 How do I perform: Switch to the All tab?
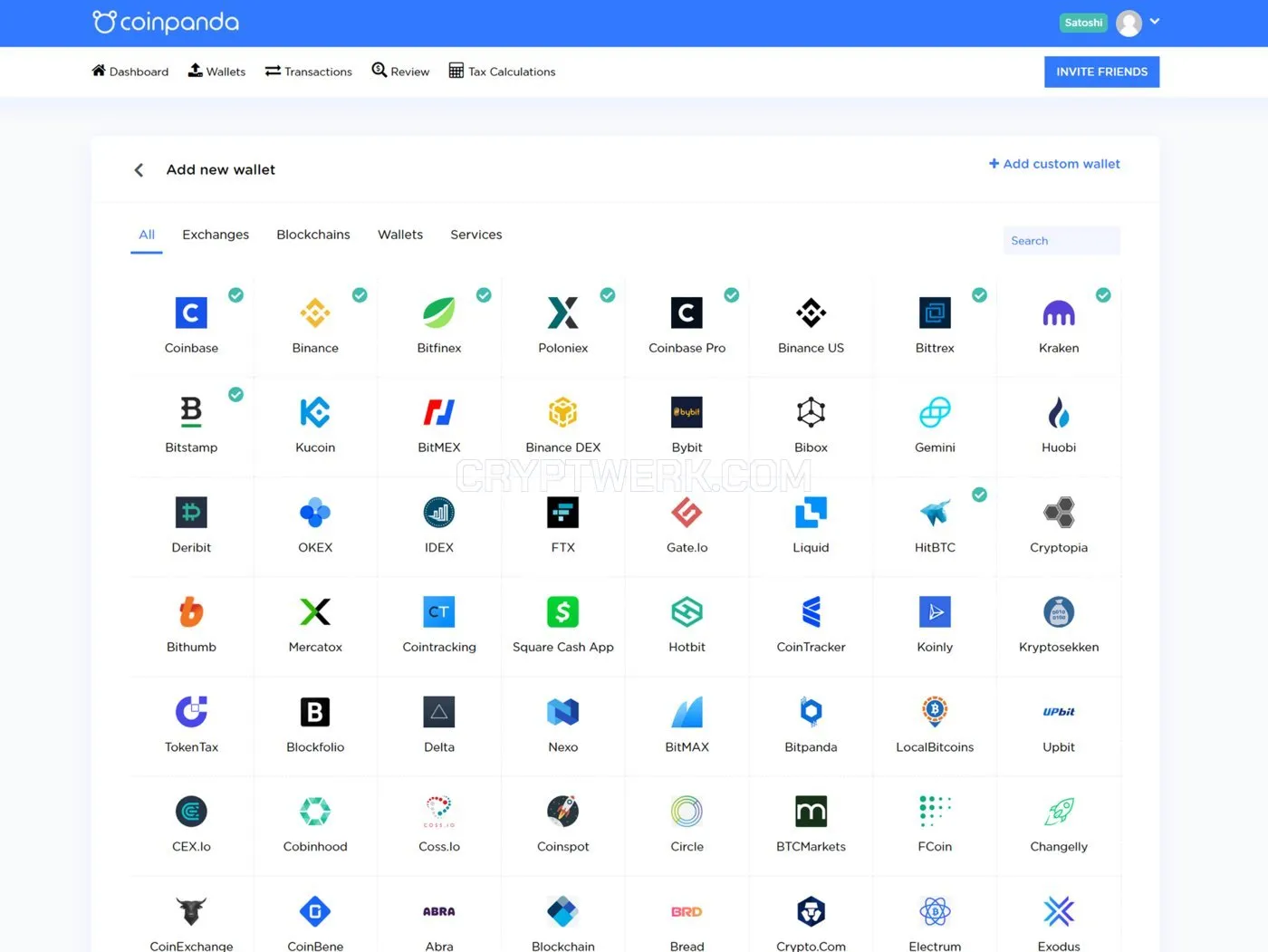[147, 235]
